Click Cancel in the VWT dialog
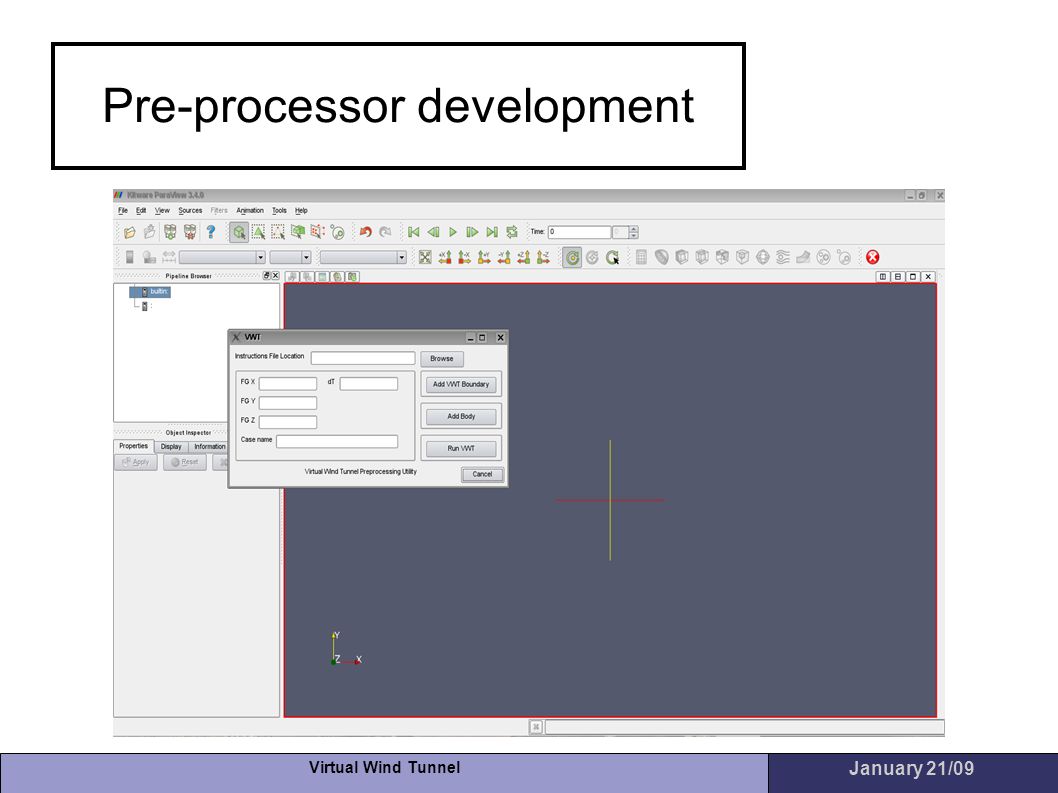This screenshot has width=1058, height=793. pos(482,474)
